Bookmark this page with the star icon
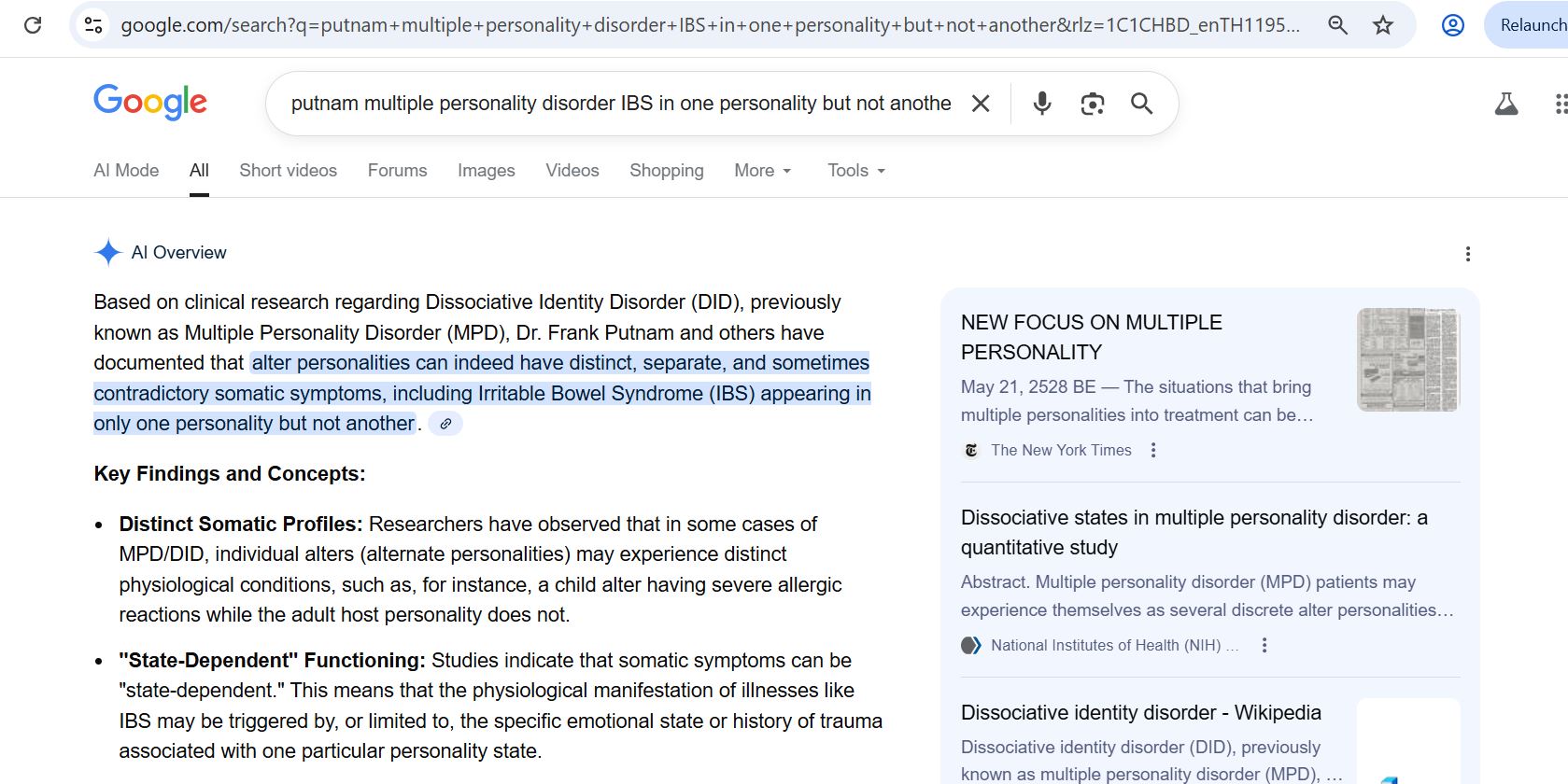This screenshot has width=1568, height=784. point(1383,25)
